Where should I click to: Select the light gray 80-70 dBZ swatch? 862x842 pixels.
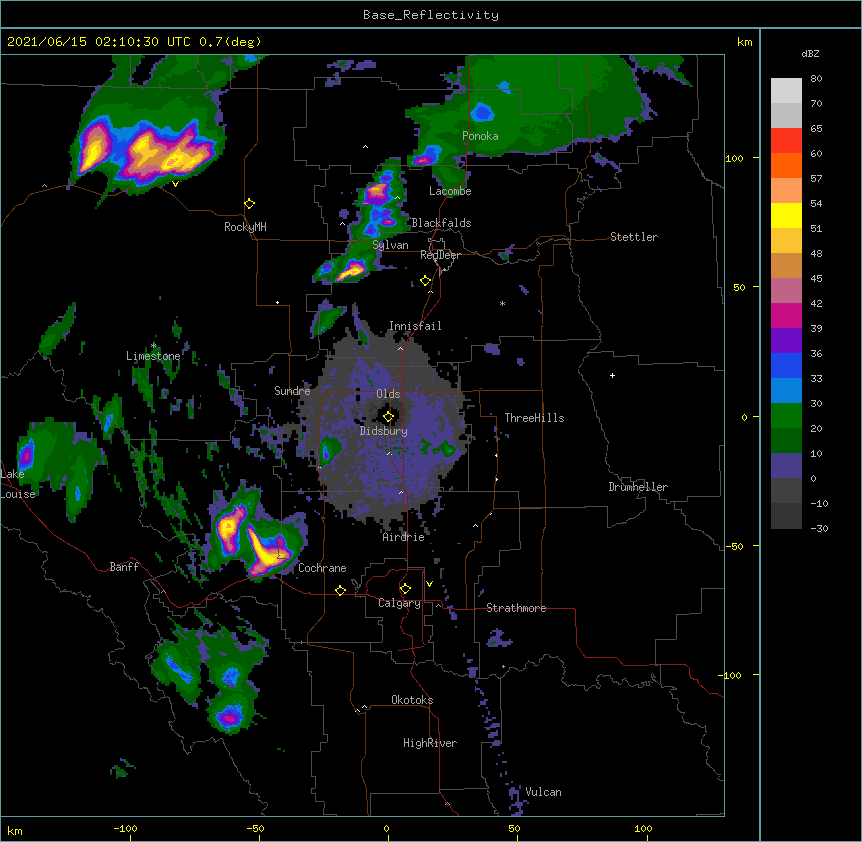786,91
